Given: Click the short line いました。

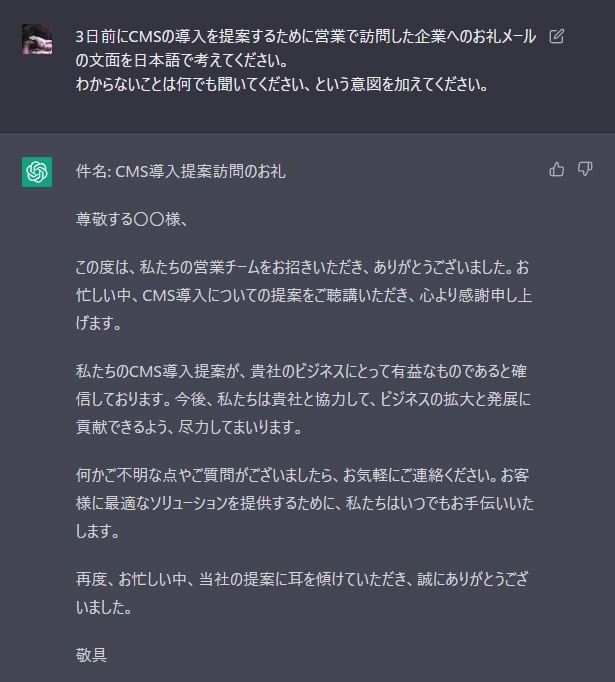Looking at the screenshot, I should tap(104, 607).
